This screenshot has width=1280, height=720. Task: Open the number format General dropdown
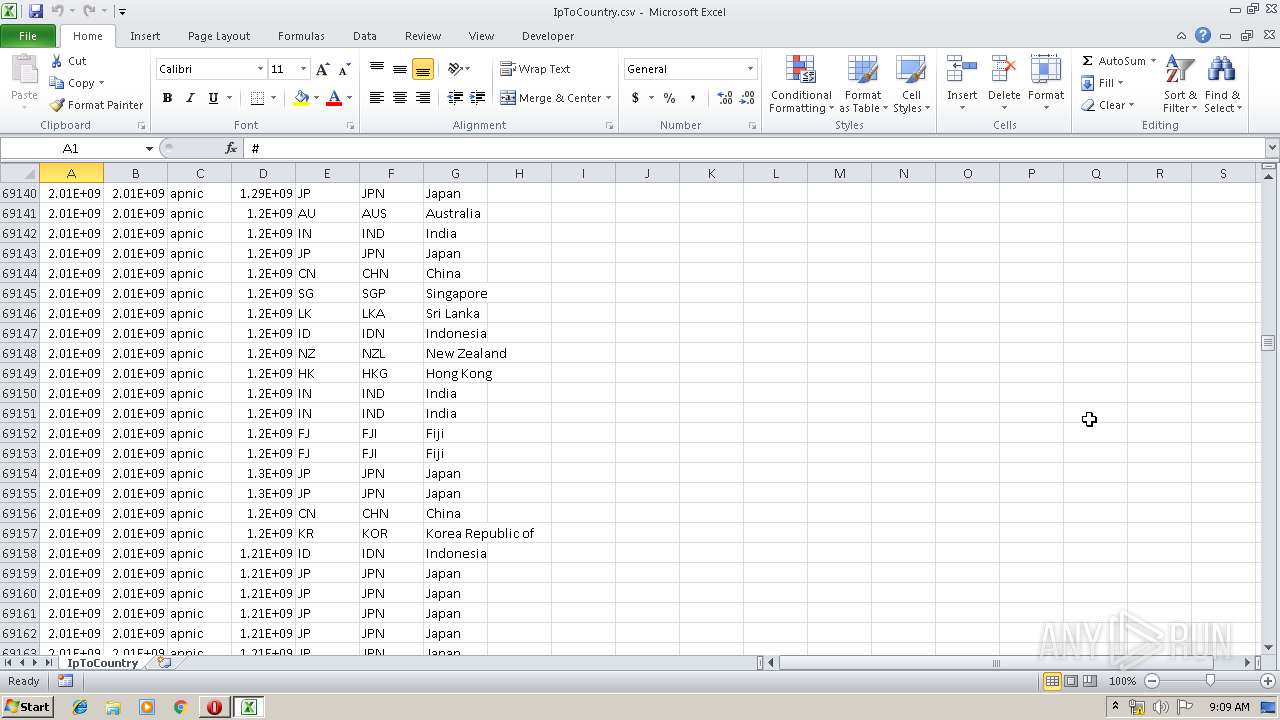click(x=750, y=69)
